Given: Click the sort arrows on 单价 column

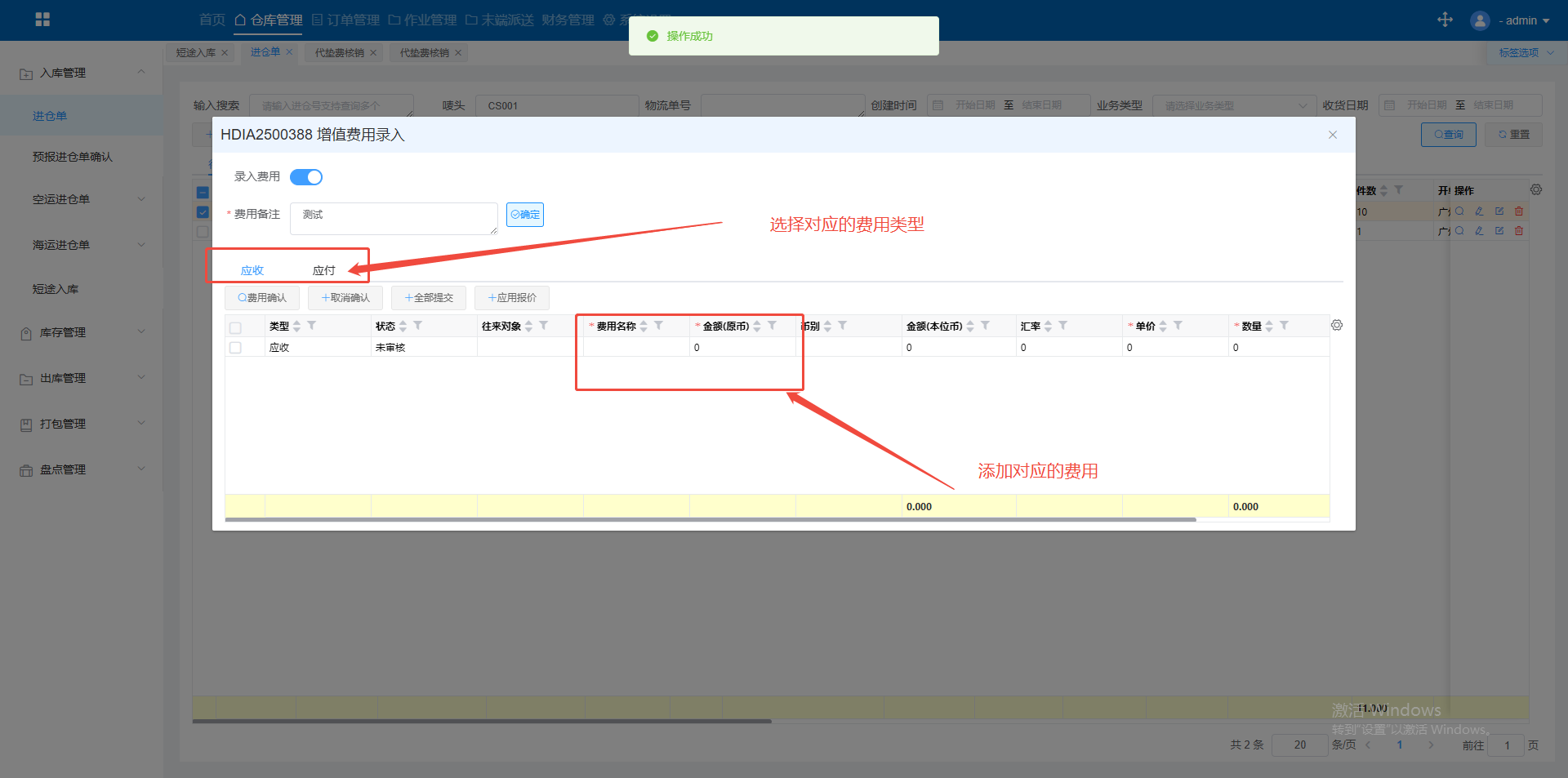Looking at the screenshot, I should [1163, 326].
